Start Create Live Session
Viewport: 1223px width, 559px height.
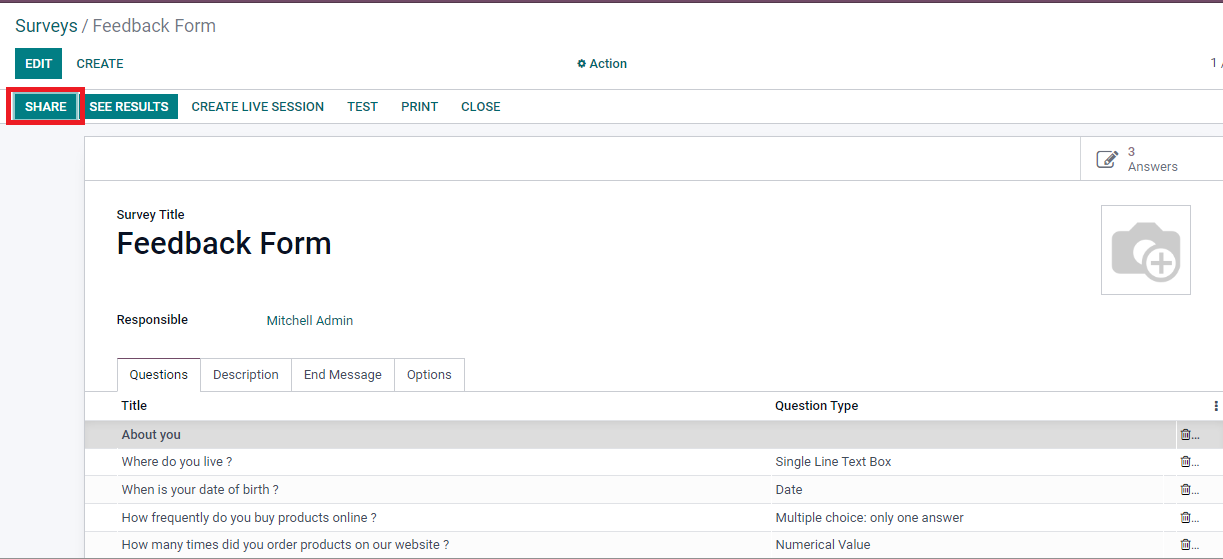(x=258, y=107)
